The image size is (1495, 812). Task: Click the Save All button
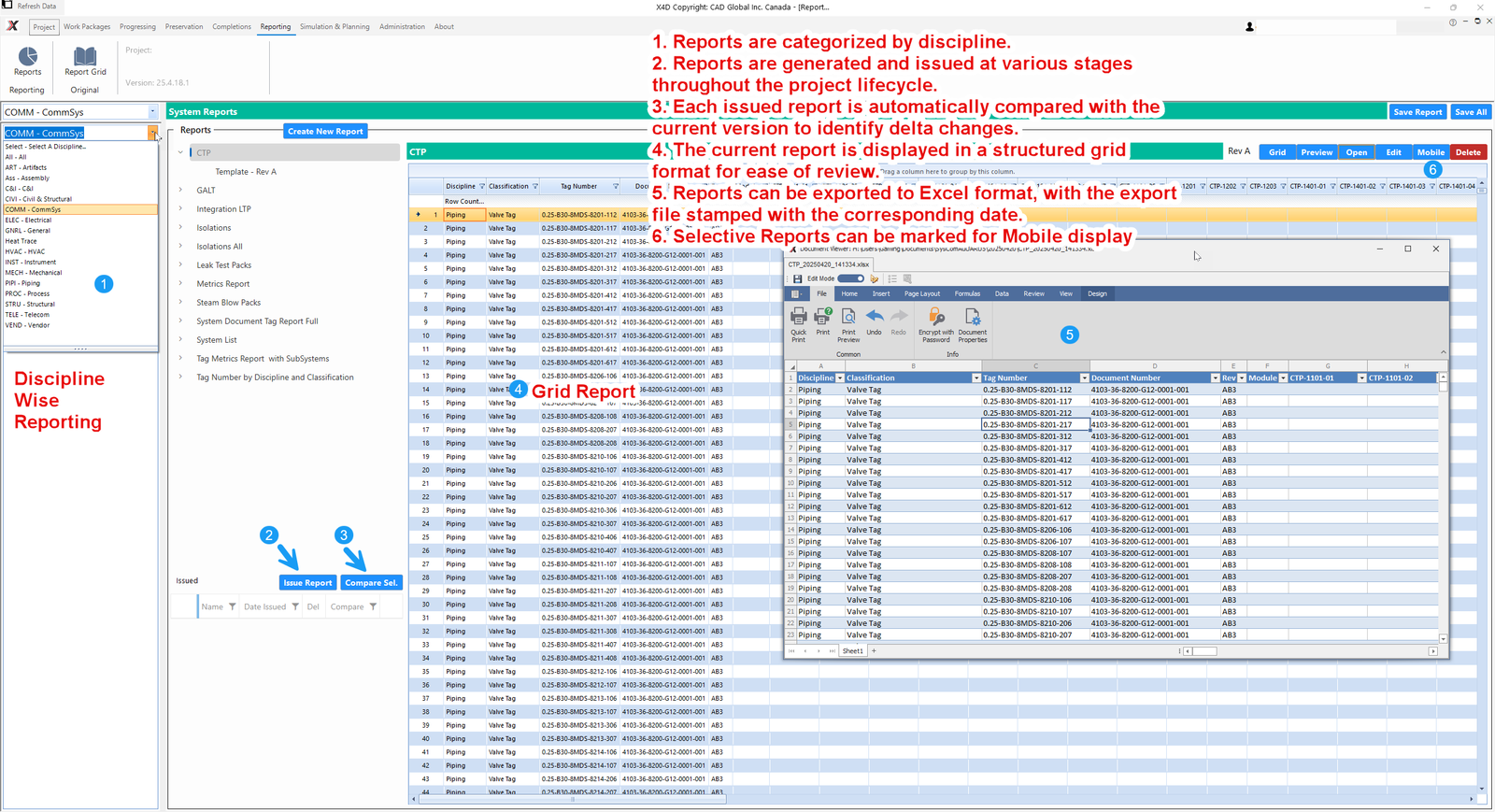coord(1471,112)
